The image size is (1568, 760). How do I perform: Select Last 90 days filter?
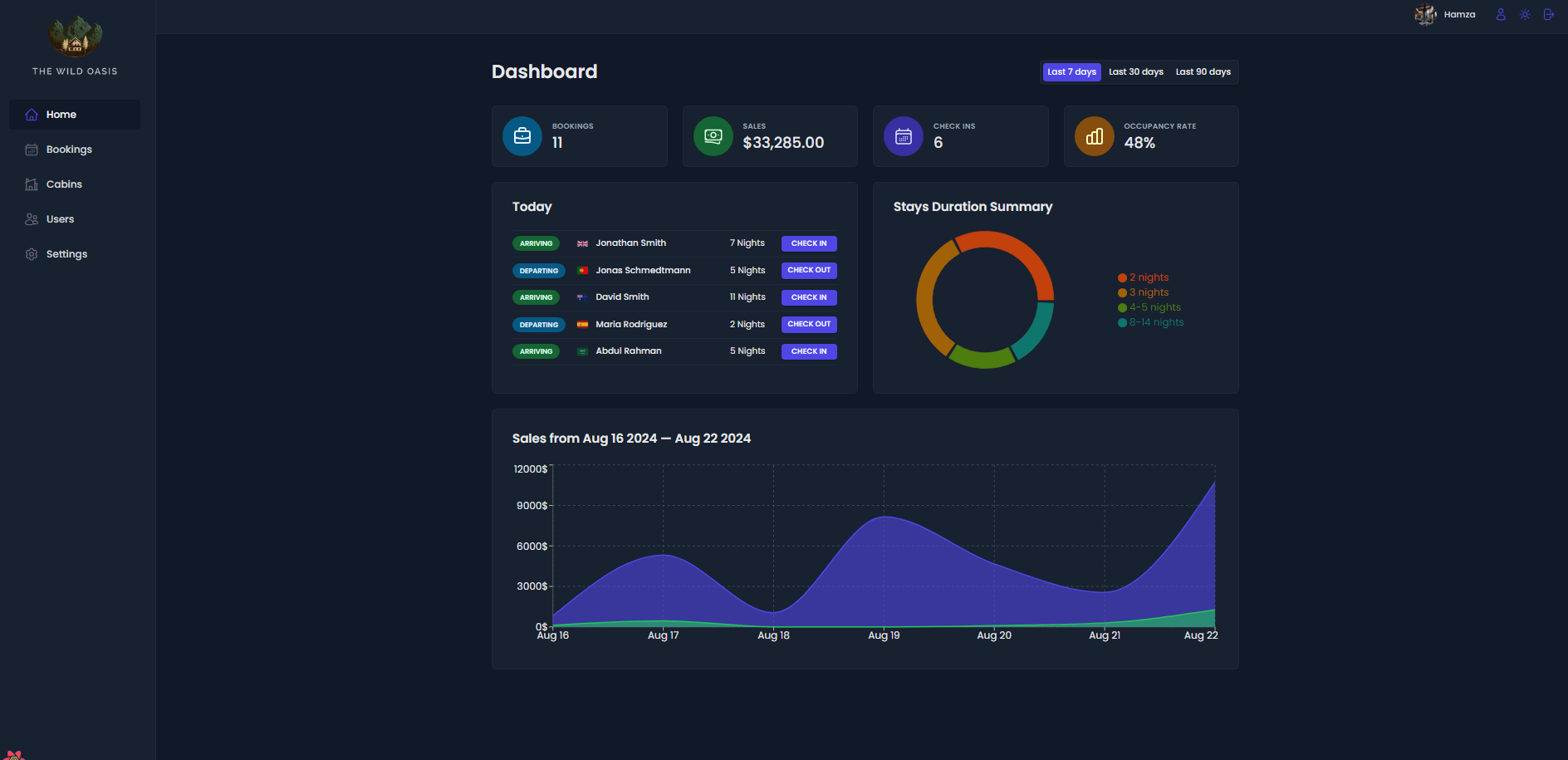[x=1203, y=72]
